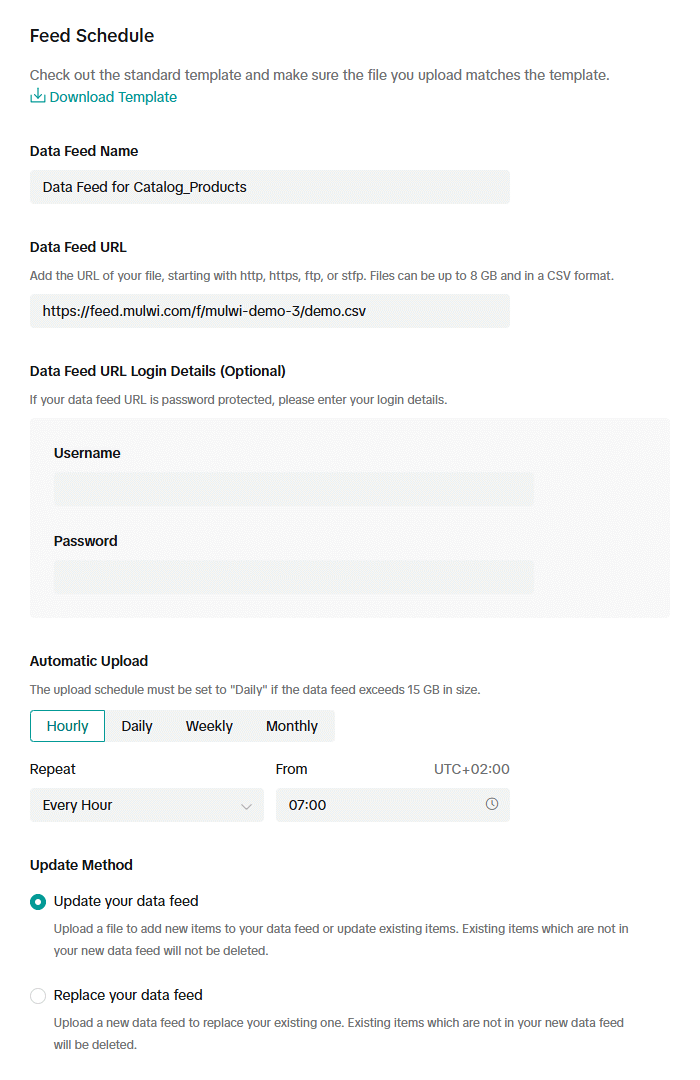Click the Download Template link
Viewport: 700px width, 1080px height.
(x=110, y=96)
